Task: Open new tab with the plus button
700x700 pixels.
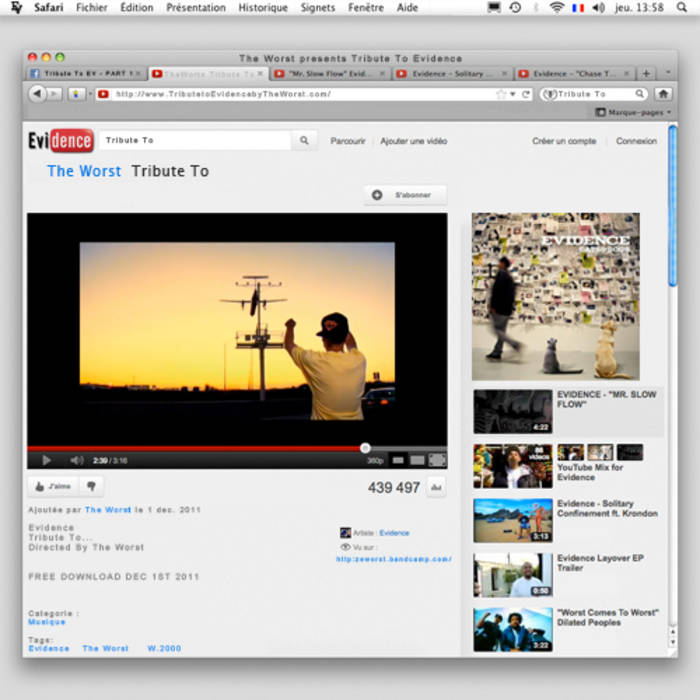Action: pos(646,74)
